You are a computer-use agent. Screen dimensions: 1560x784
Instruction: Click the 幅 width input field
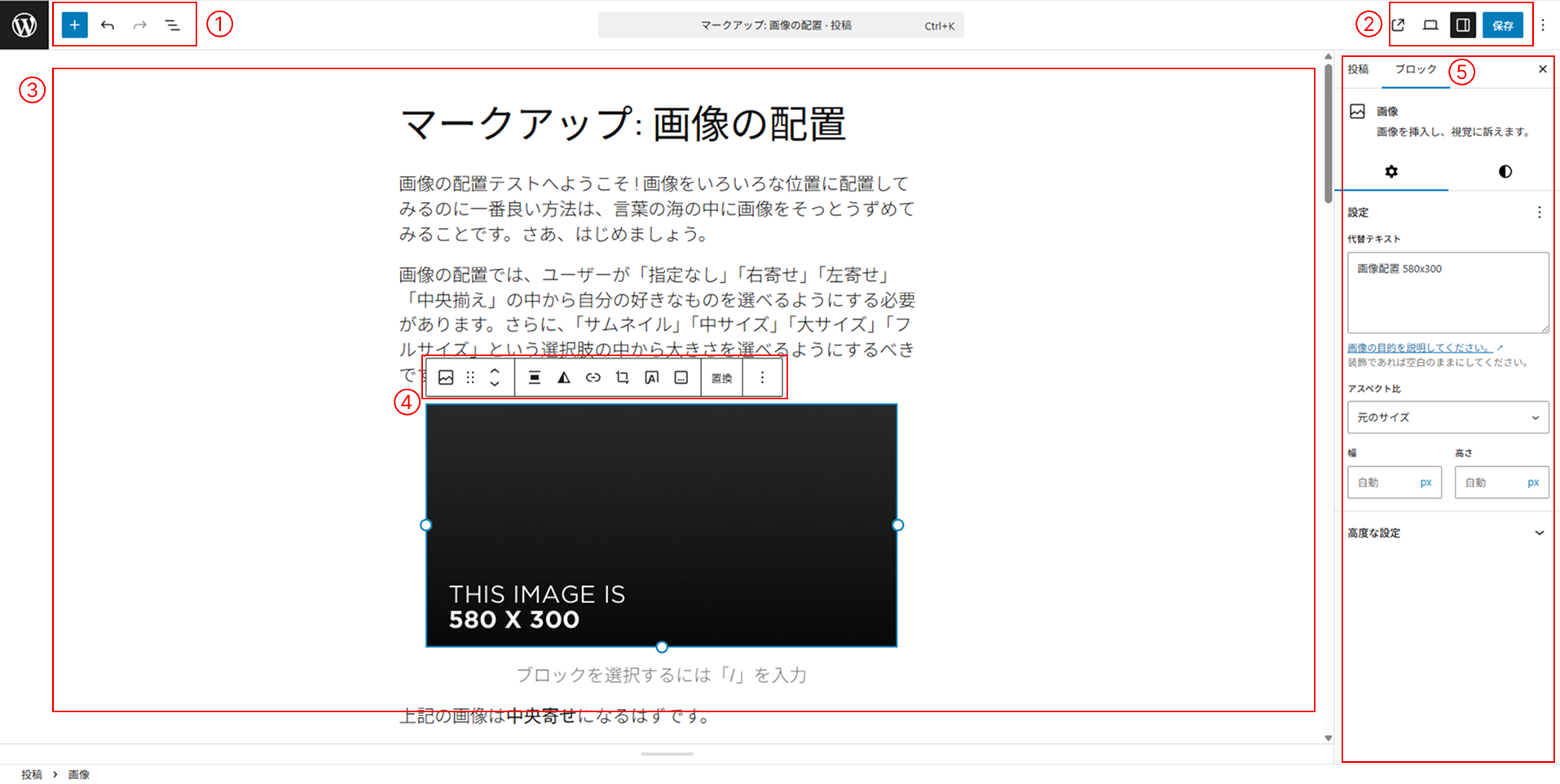coord(1383,482)
